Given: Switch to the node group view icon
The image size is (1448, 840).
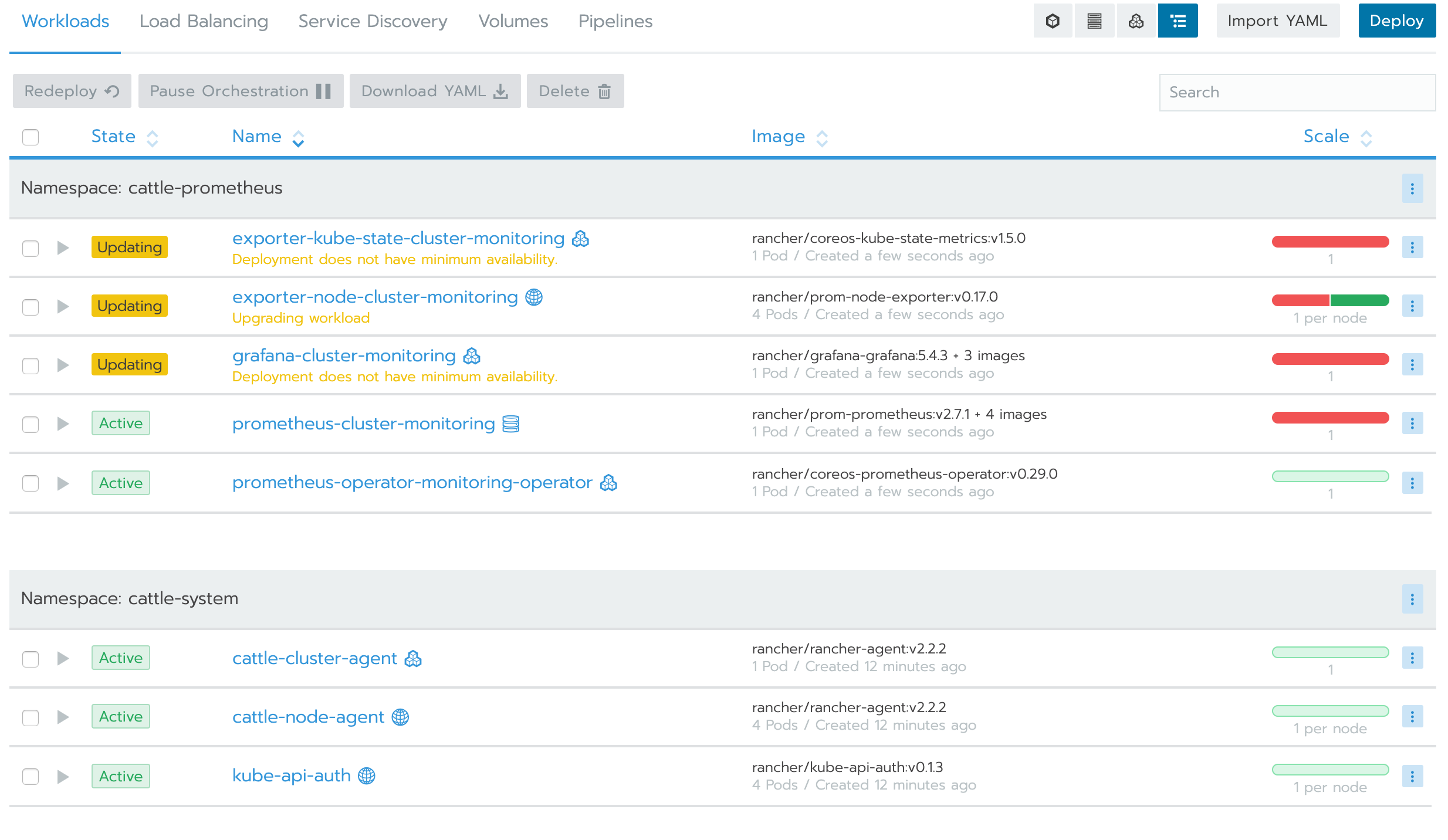Looking at the screenshot, I should pyautogui.click(x=1094, y=21).
